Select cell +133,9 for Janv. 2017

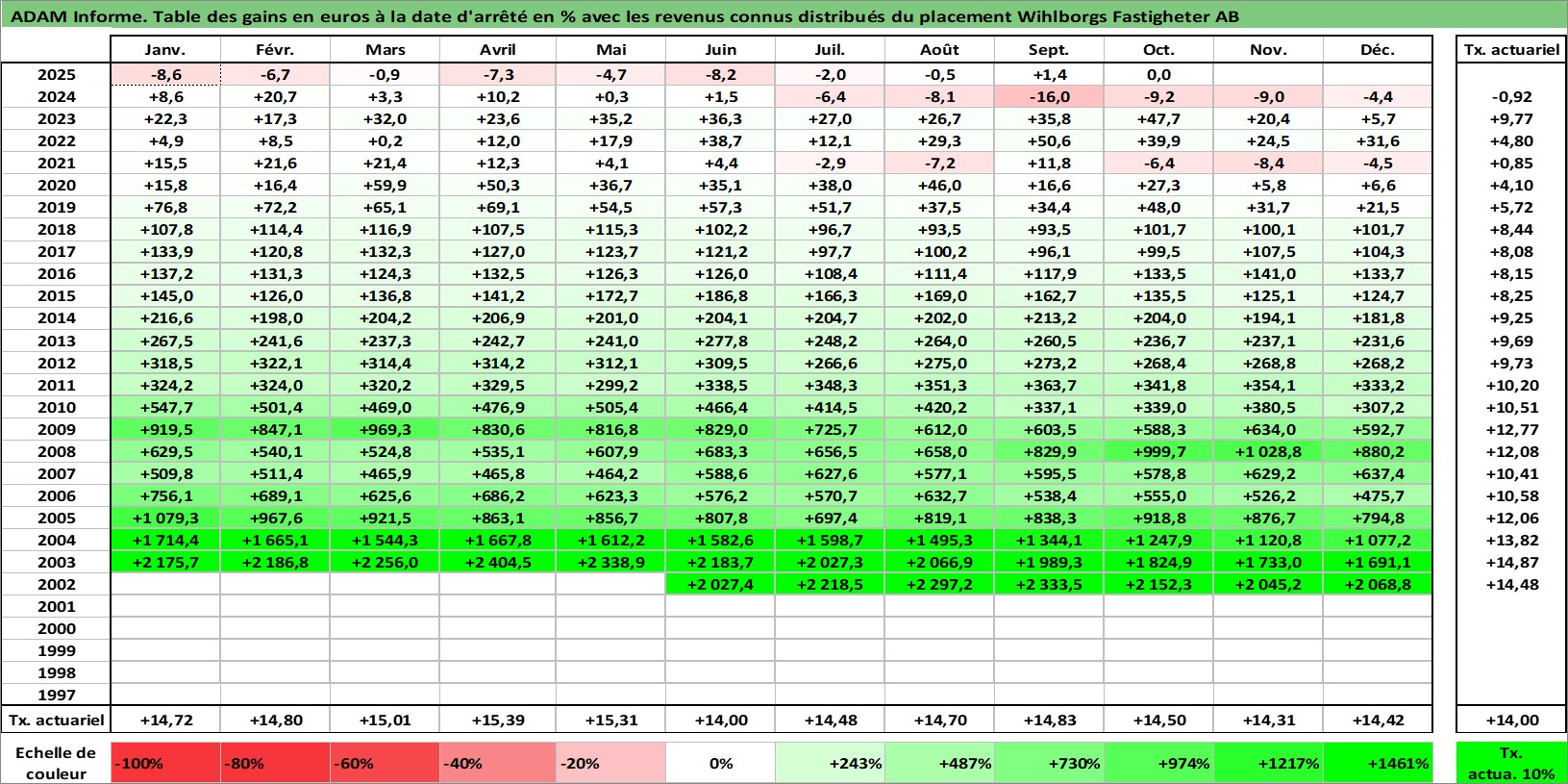tap(165, 251)
